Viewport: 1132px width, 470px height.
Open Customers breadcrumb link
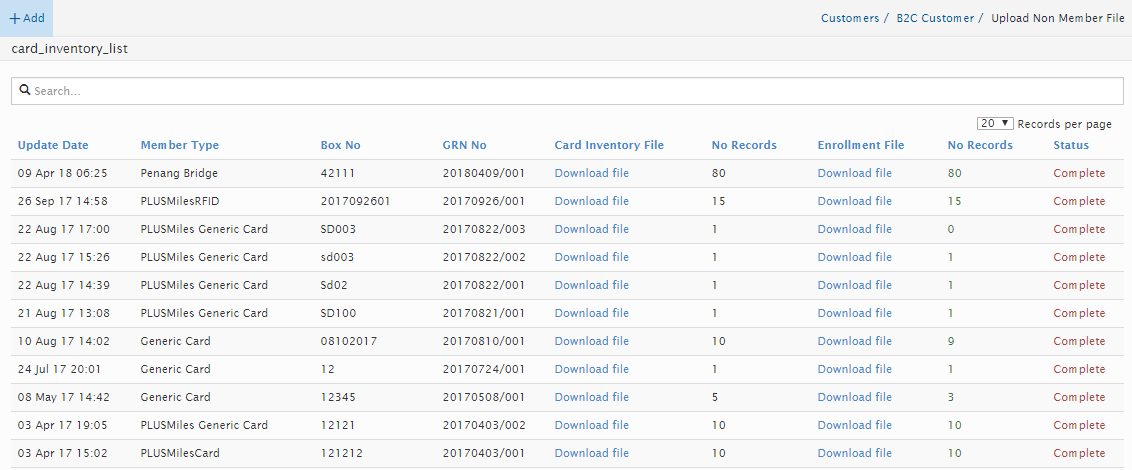850,18
